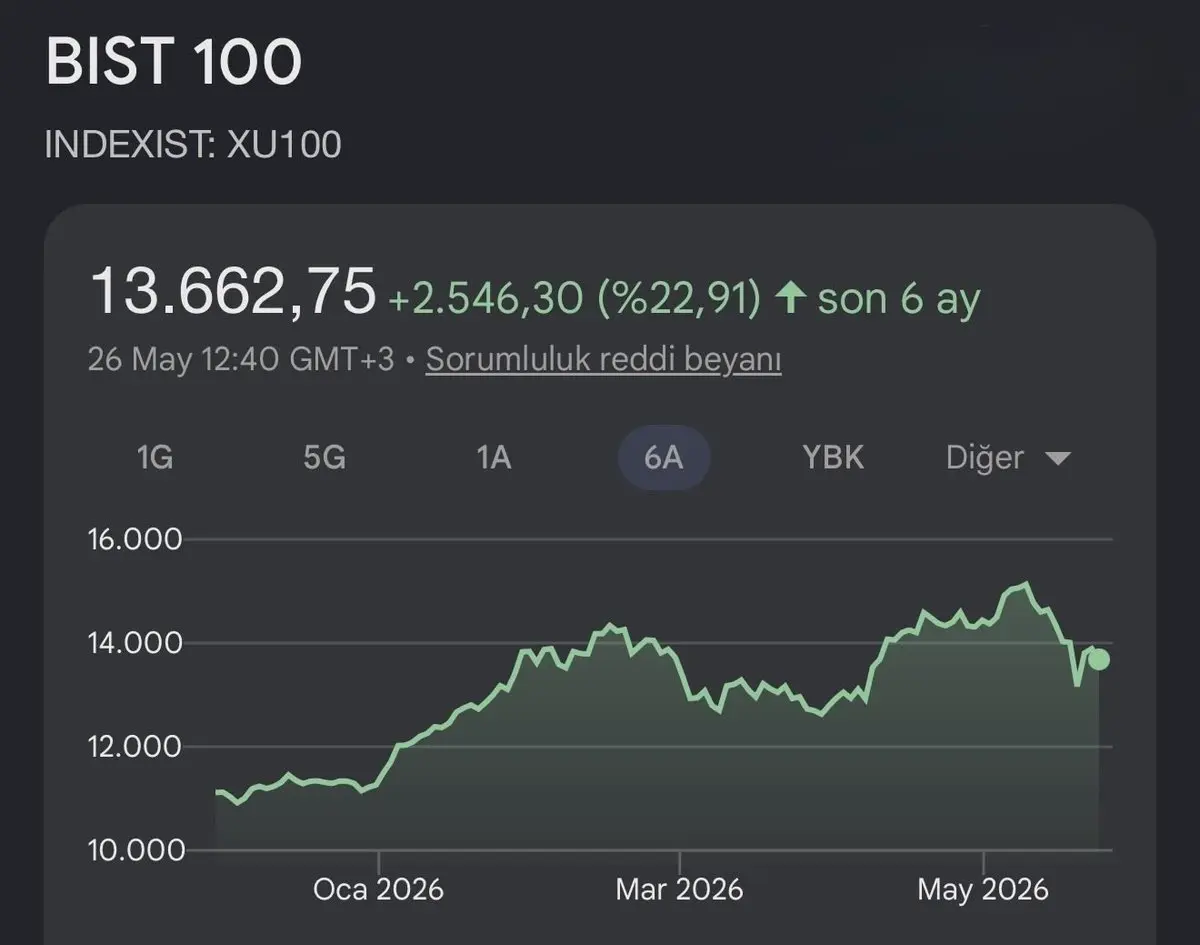Image resolution: width=1200 pixels, height=945 pixels.
Task: Click the green up arrow beside son 6 ay
Action: coord(791,297)
